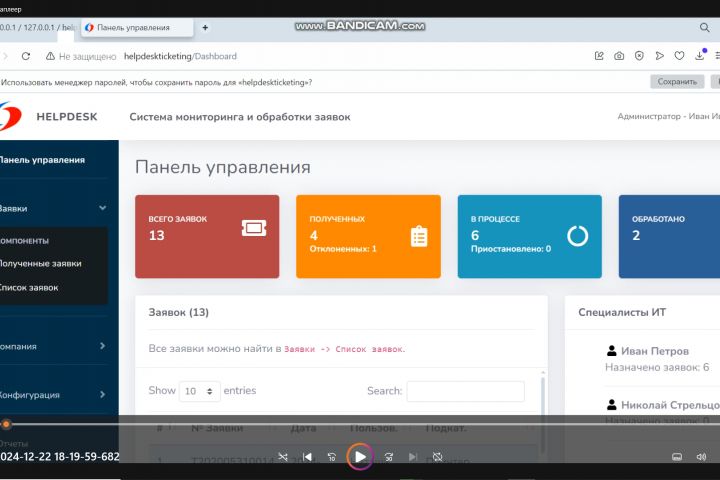The image size is (720, 480).
Task: Click the ad blocker shield icon
Action: pyautogui.click(x=639, y=56)
